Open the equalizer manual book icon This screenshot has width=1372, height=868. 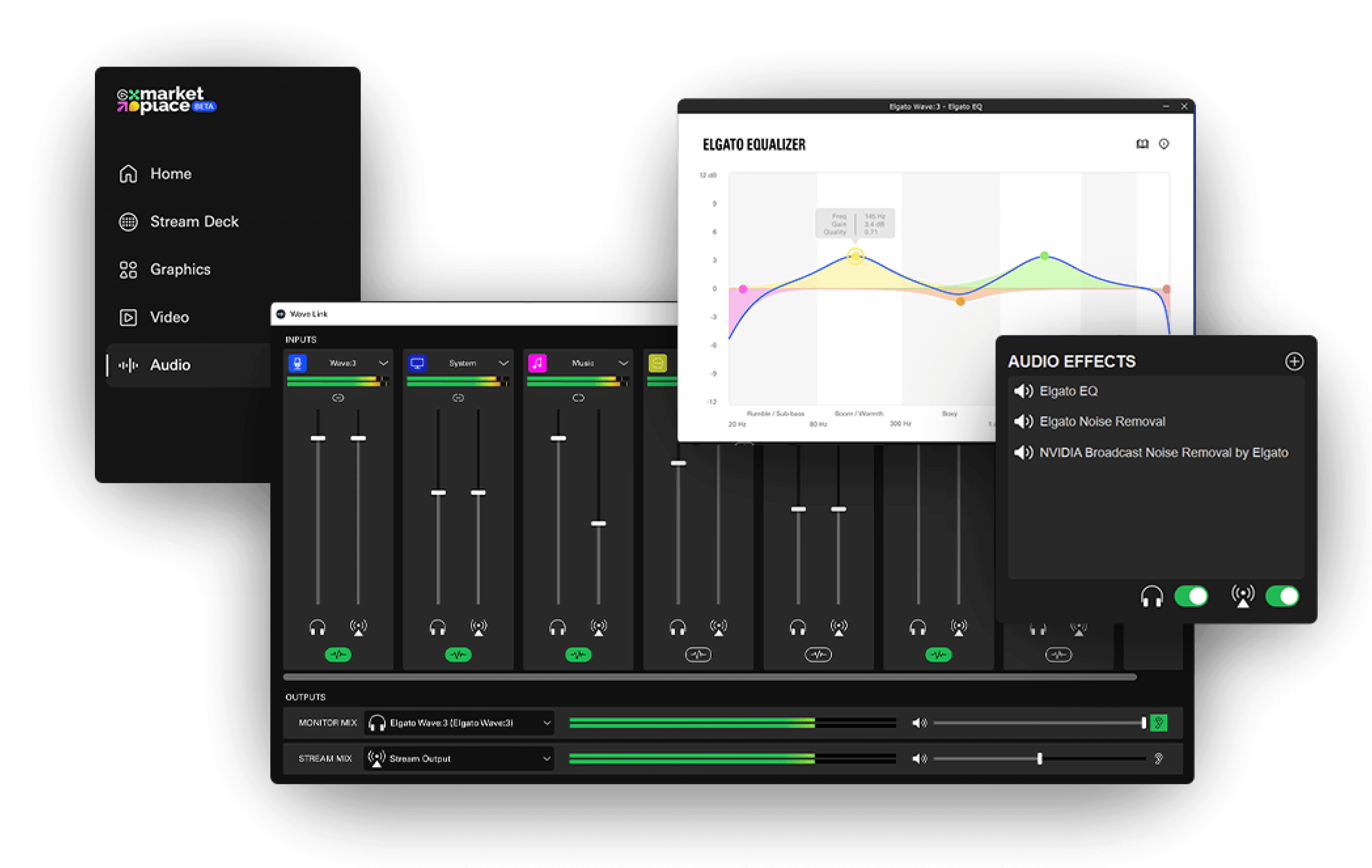[1142, 144]
